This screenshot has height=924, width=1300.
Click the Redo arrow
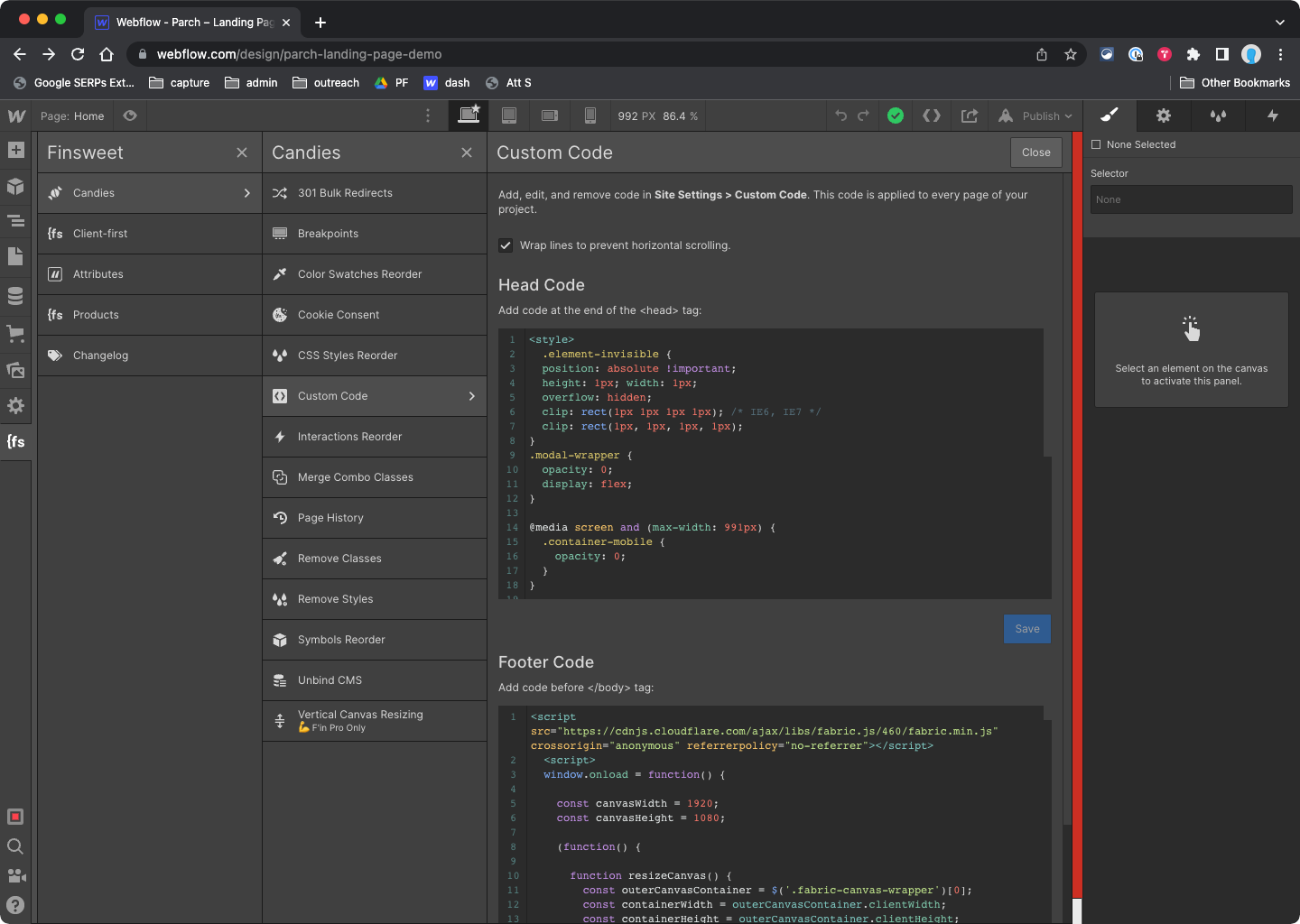[x=864, y=115]
